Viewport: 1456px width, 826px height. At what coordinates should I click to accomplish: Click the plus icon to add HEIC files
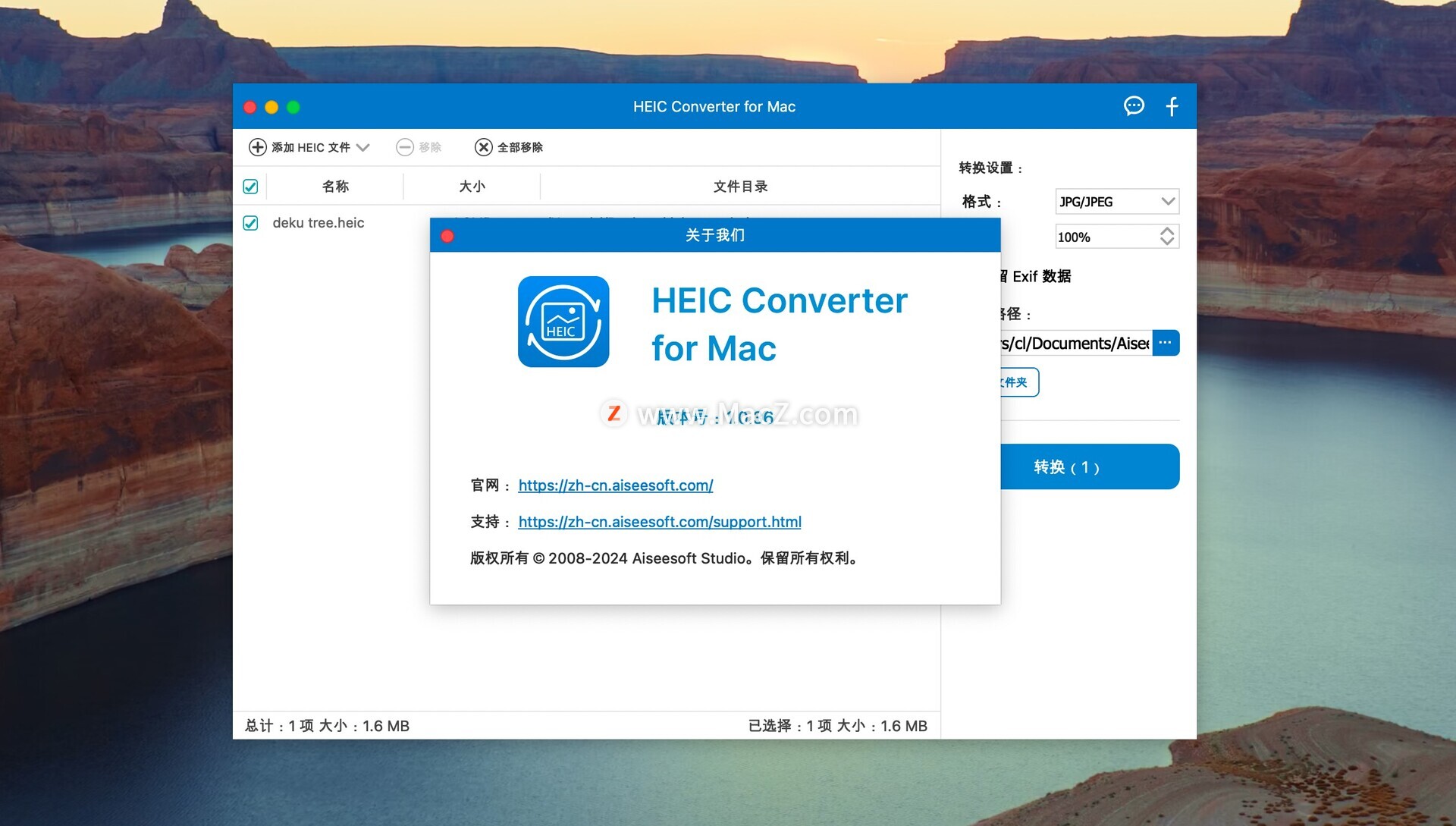coord(258,147)
